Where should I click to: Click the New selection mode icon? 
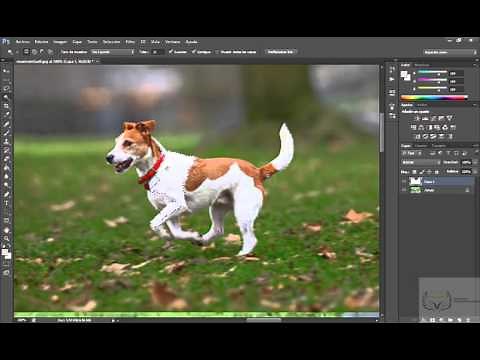point(26,52)
